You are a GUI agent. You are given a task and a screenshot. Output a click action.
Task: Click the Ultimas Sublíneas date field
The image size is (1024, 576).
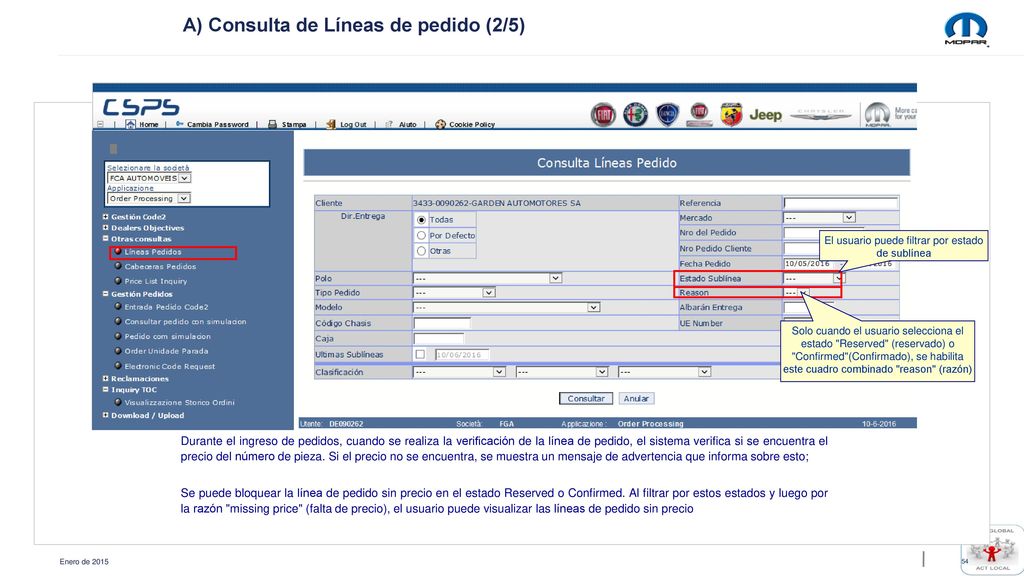(462, 355)
